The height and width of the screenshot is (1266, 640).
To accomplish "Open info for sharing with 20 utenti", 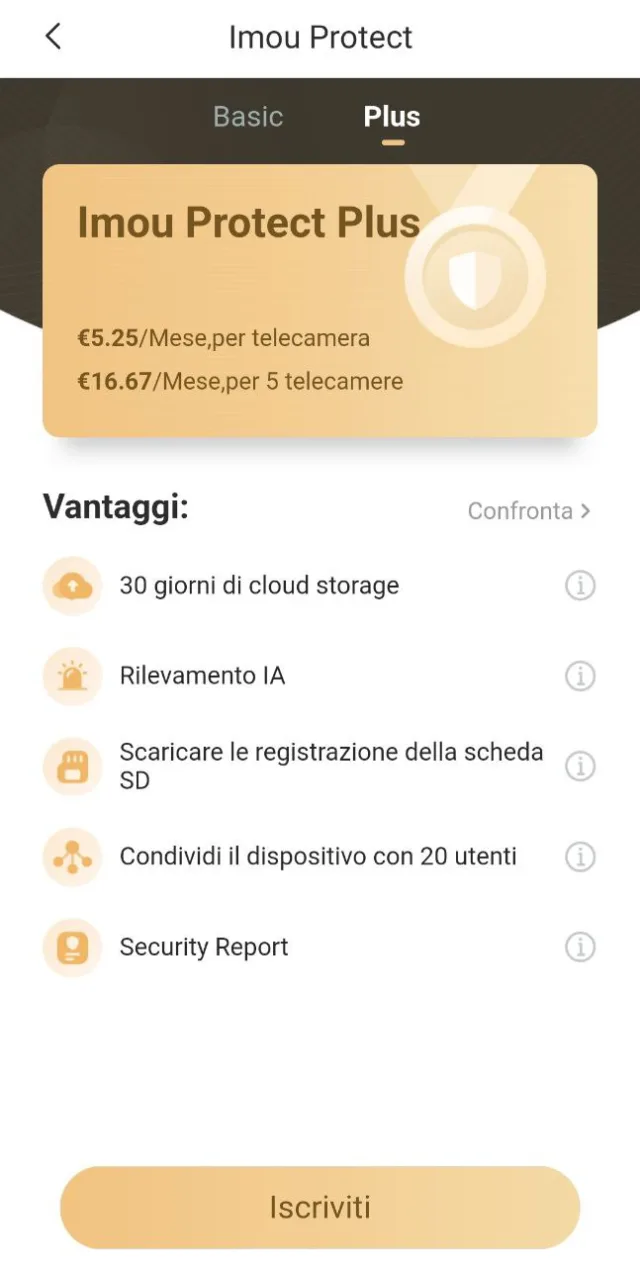I will click(x=580, y=857).
